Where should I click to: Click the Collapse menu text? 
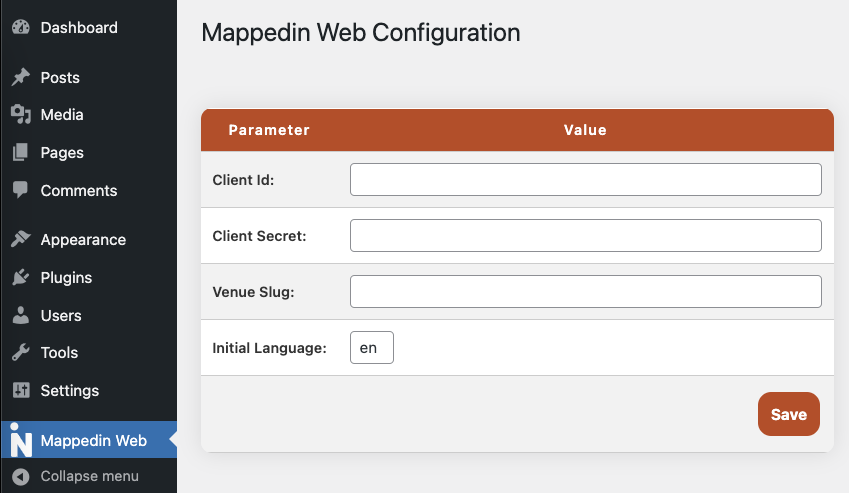[90, 476]
